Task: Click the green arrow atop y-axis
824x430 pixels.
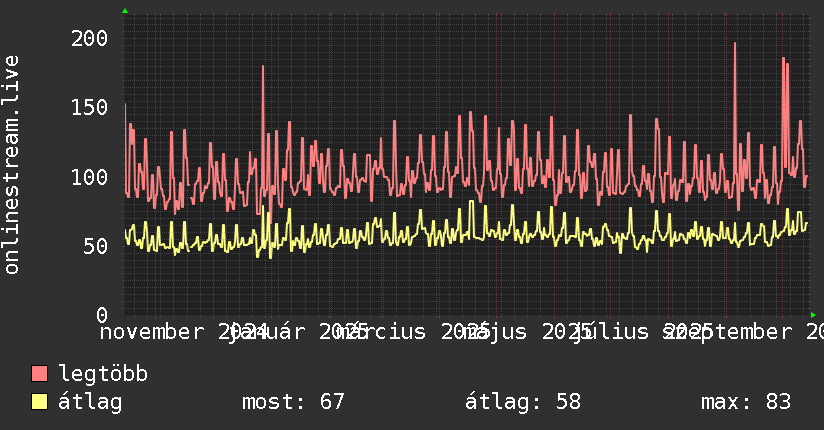Action: (x=125, y=11)
